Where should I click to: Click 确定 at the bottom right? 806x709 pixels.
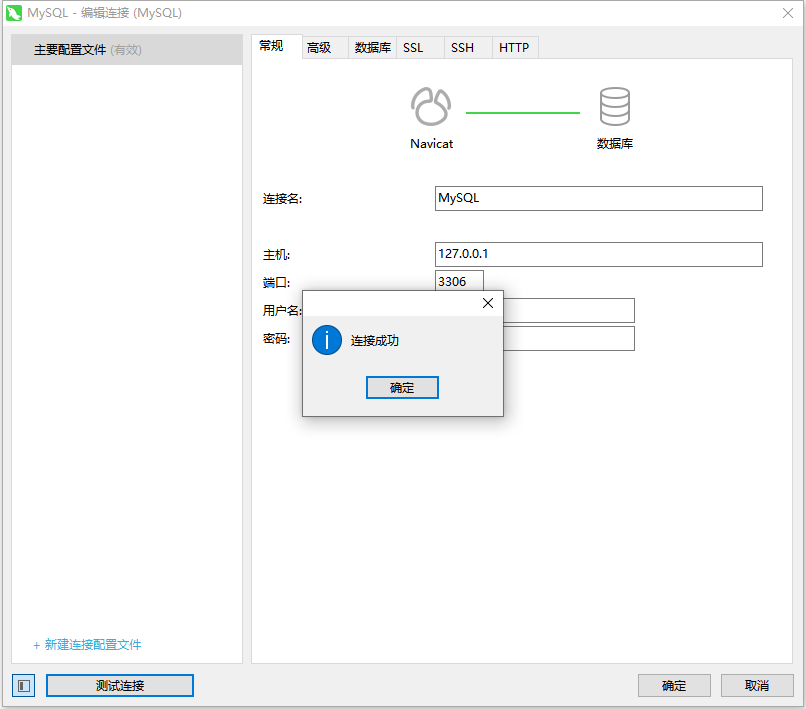click(x=674, y=685)
